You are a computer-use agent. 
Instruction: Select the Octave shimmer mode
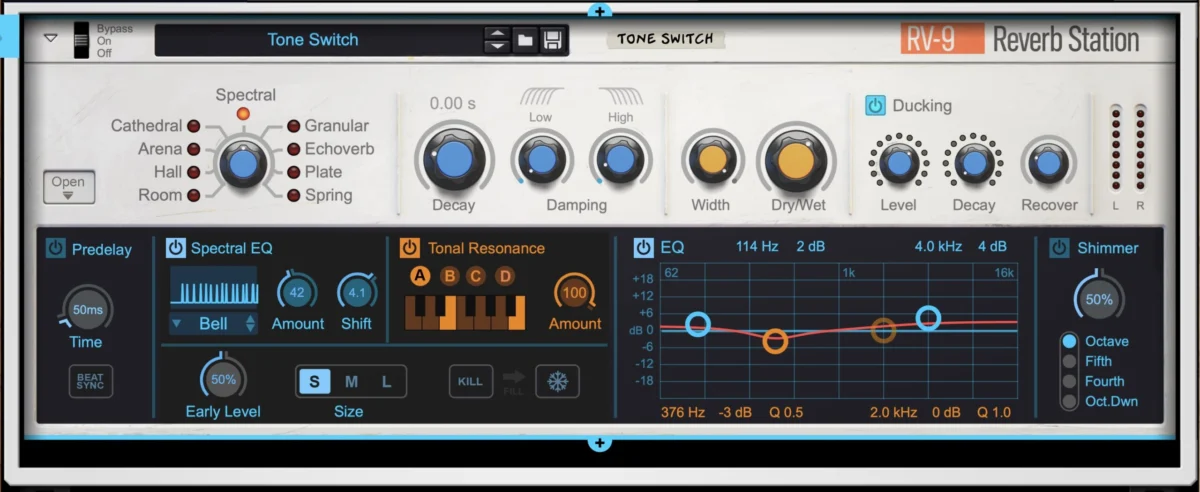1070,341
